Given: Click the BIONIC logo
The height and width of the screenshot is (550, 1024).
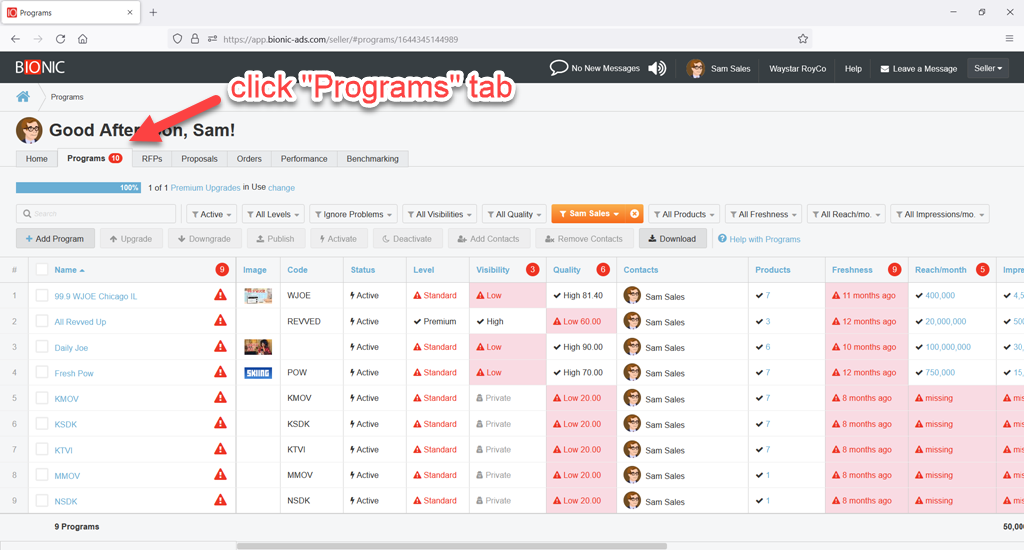Looking at the screenshot, I should [40, 67].
